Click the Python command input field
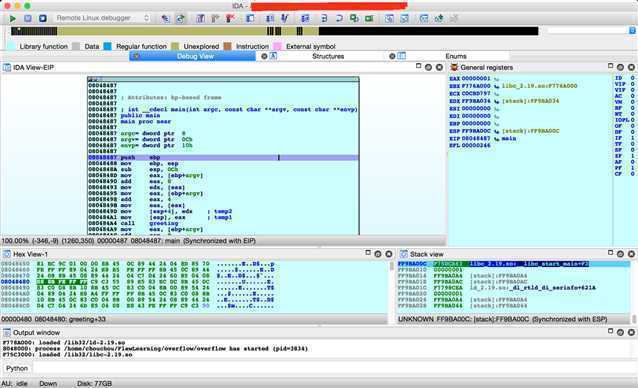Screen dimensions: 638x388 (x=334, y=368)
